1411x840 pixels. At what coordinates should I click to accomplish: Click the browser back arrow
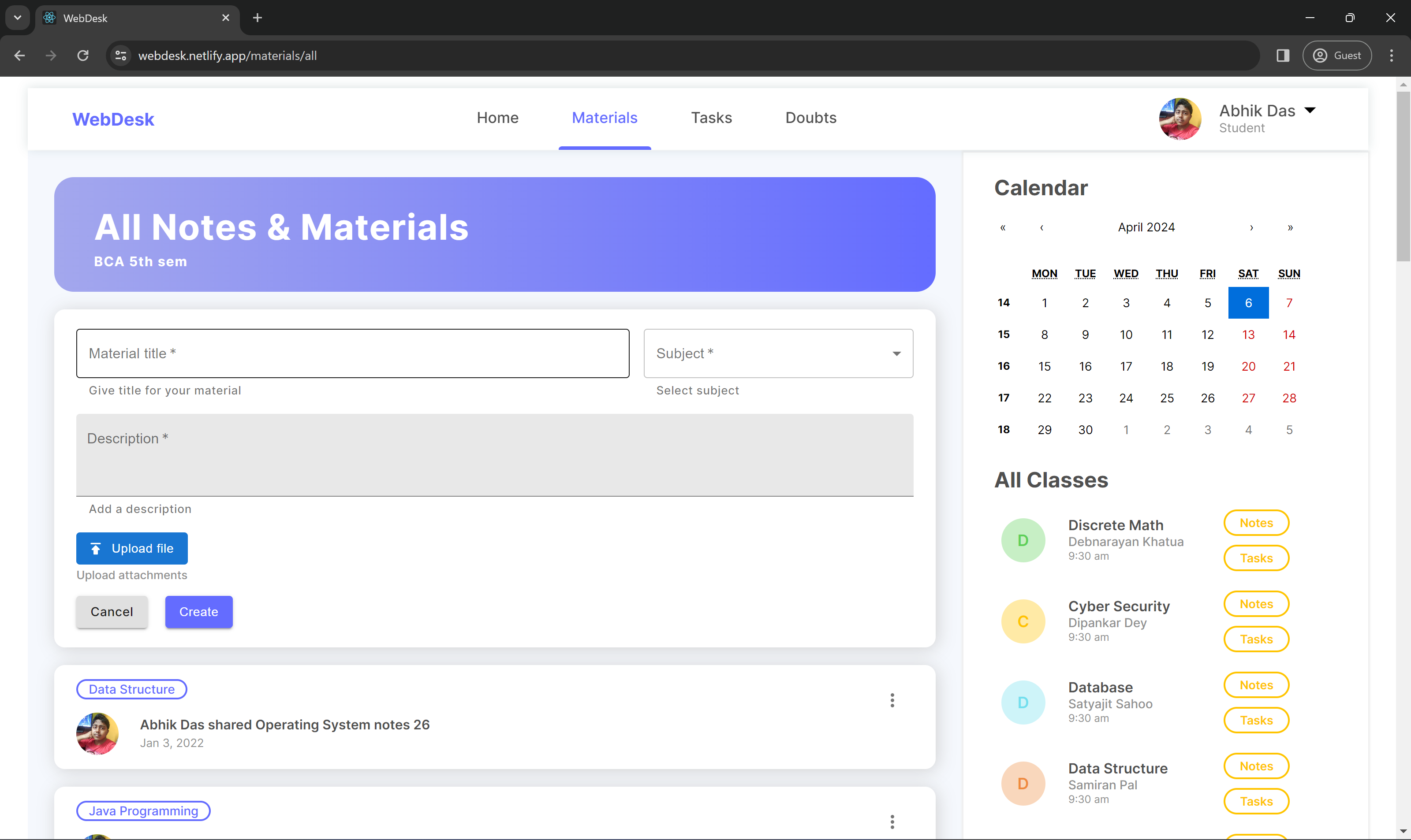[20, 56]
